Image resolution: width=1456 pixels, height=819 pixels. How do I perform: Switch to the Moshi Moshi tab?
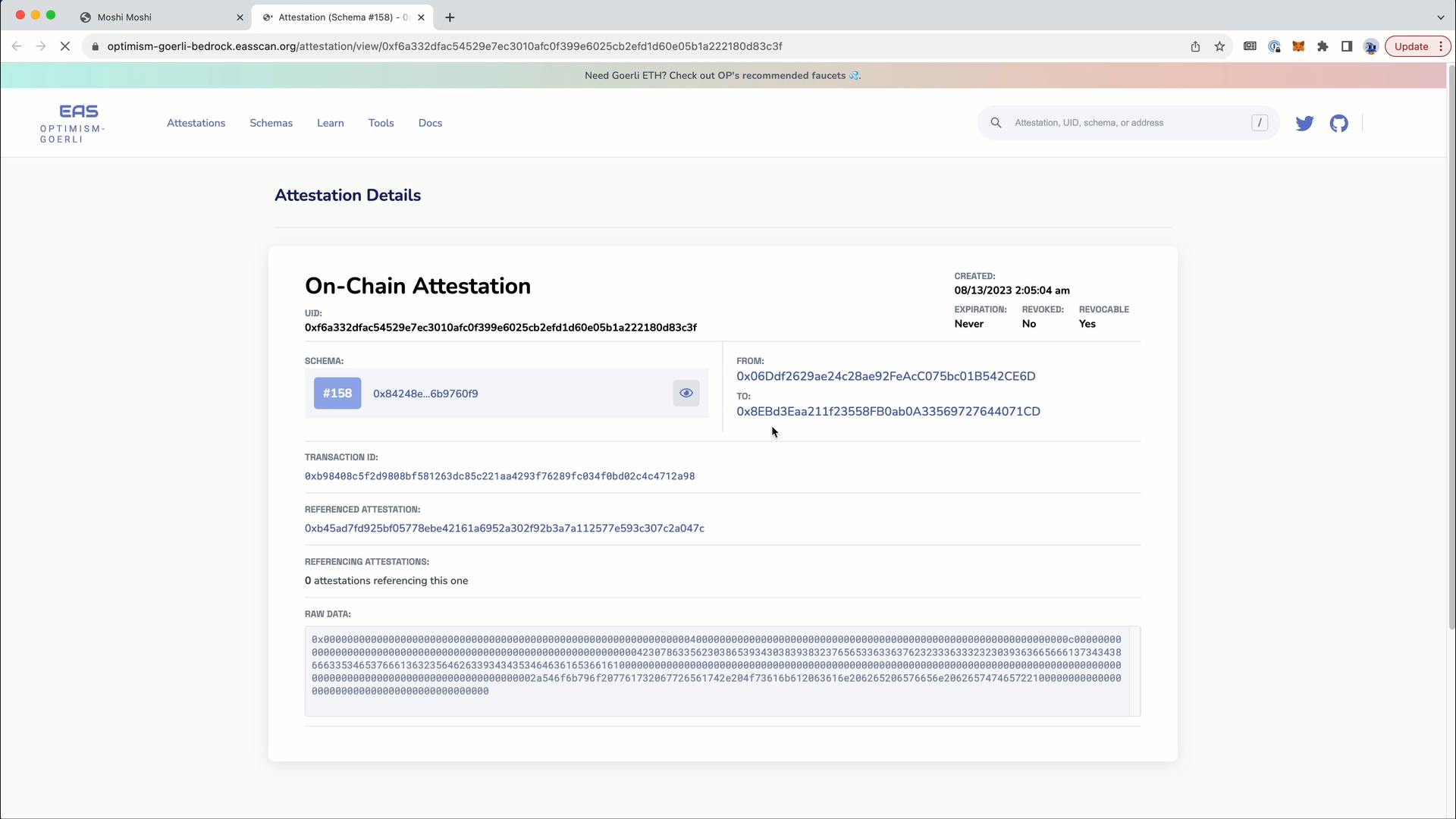pos(161,17)
